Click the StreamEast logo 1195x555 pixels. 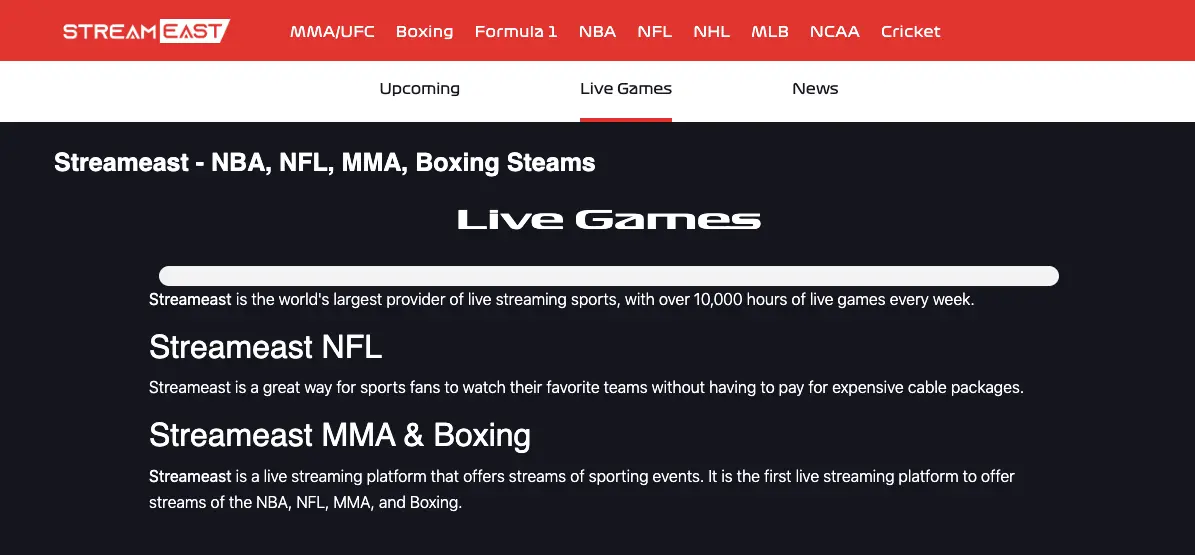[x=146, y=31]
